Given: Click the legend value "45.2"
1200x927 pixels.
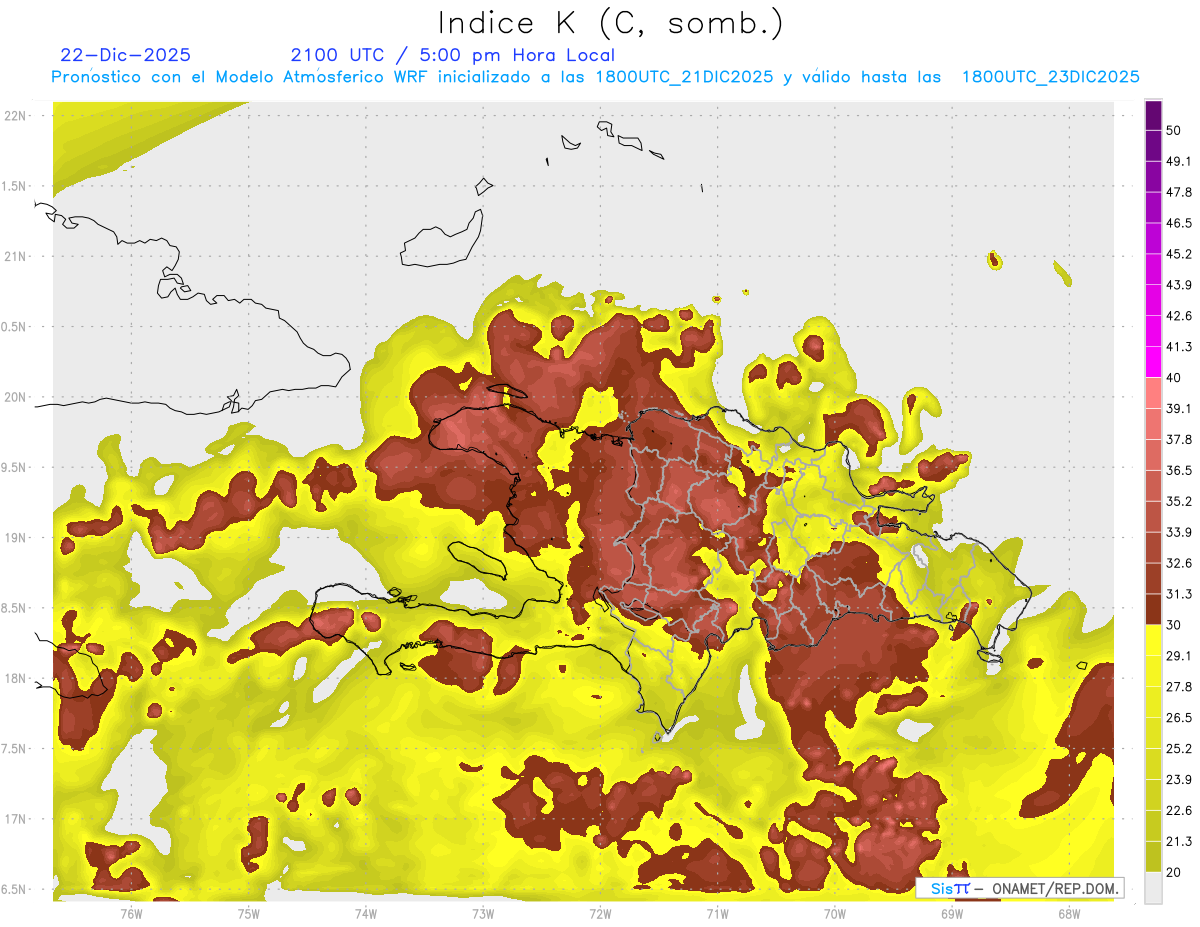Looking at the screenshot, I should click(1179, 254).
